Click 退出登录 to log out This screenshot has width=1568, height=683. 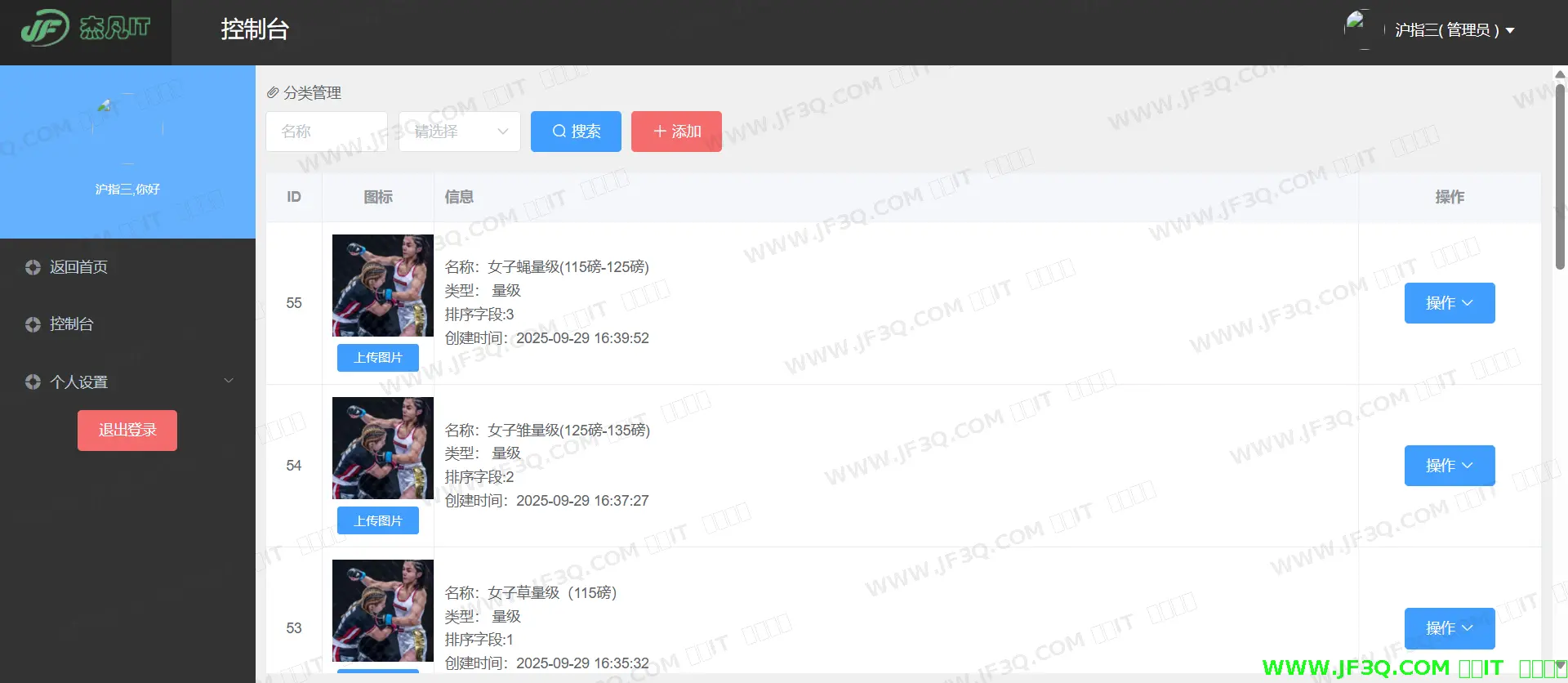pos(127,431)
